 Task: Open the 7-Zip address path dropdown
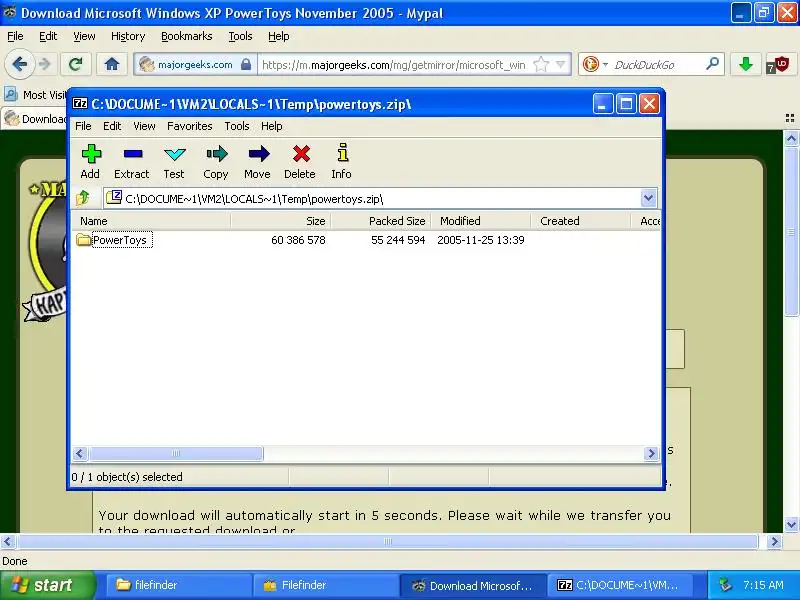pos(648,198)
